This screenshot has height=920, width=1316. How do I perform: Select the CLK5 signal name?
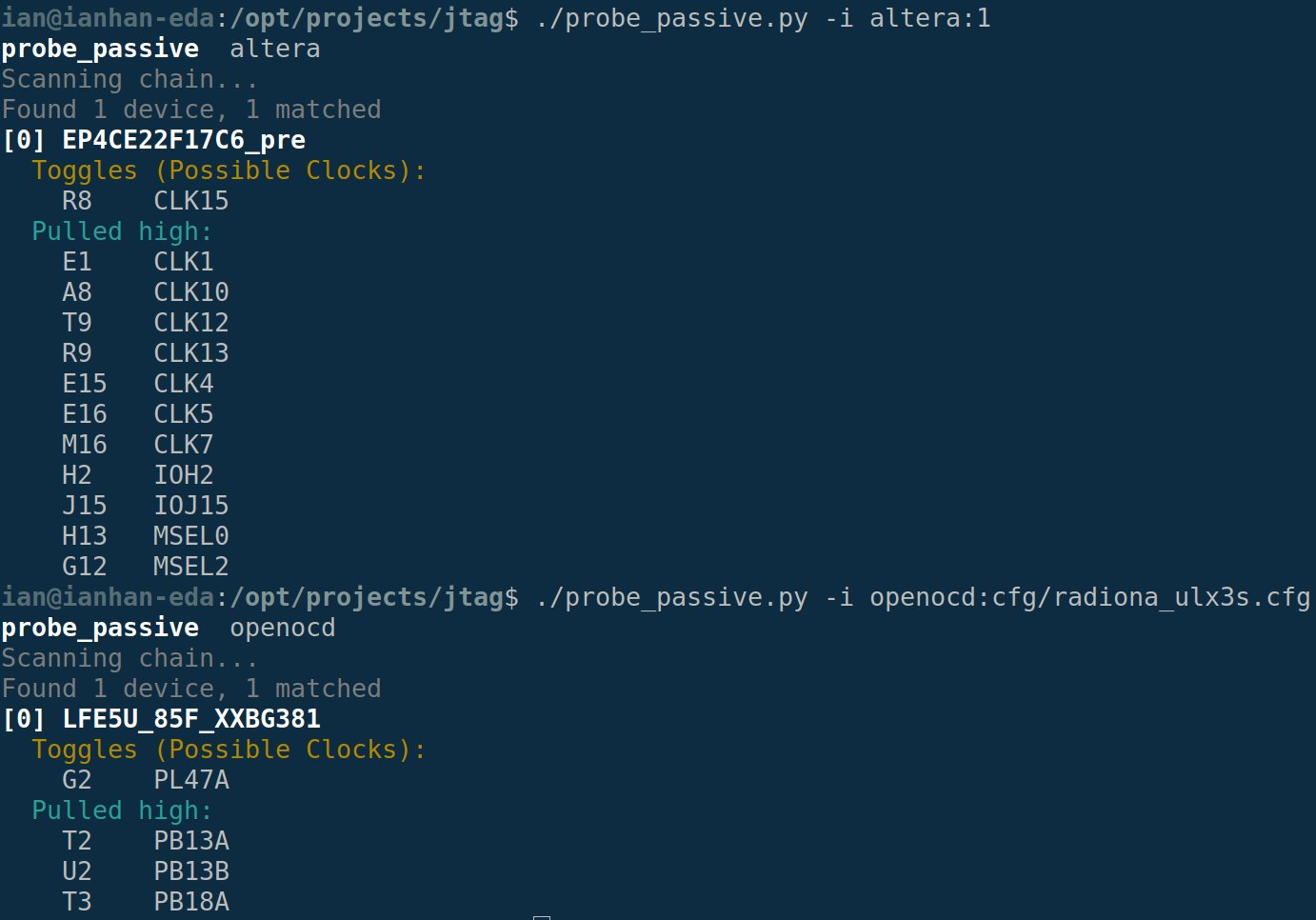click(183, 414)
